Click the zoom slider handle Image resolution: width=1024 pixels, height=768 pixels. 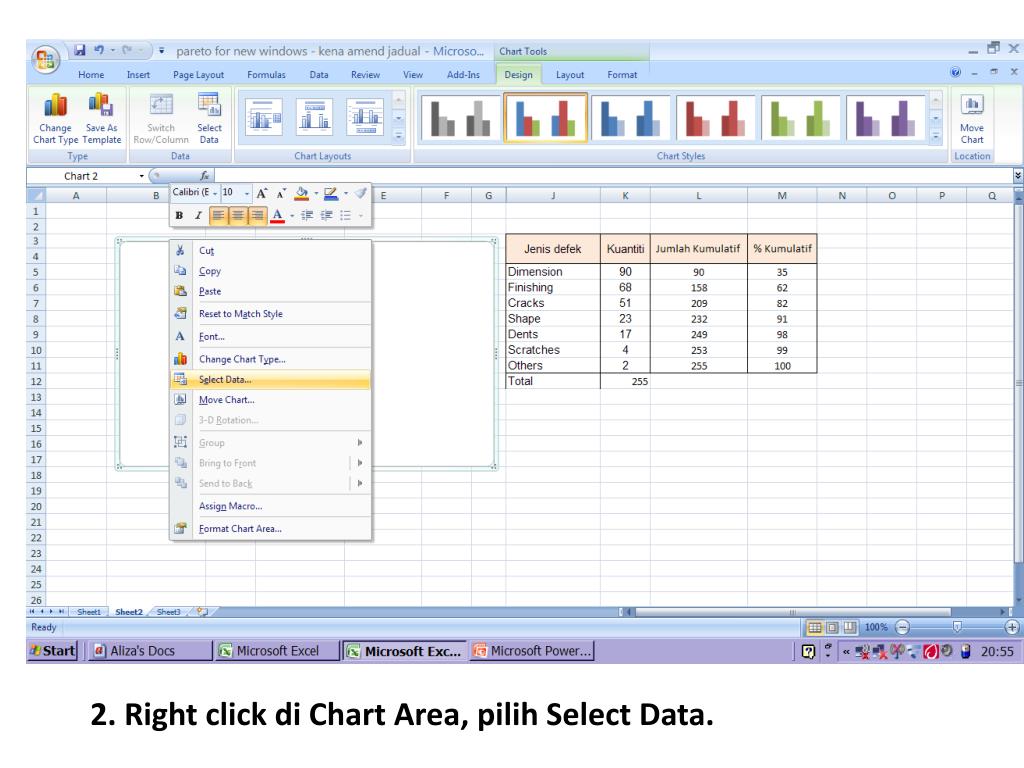coord(957,628)
